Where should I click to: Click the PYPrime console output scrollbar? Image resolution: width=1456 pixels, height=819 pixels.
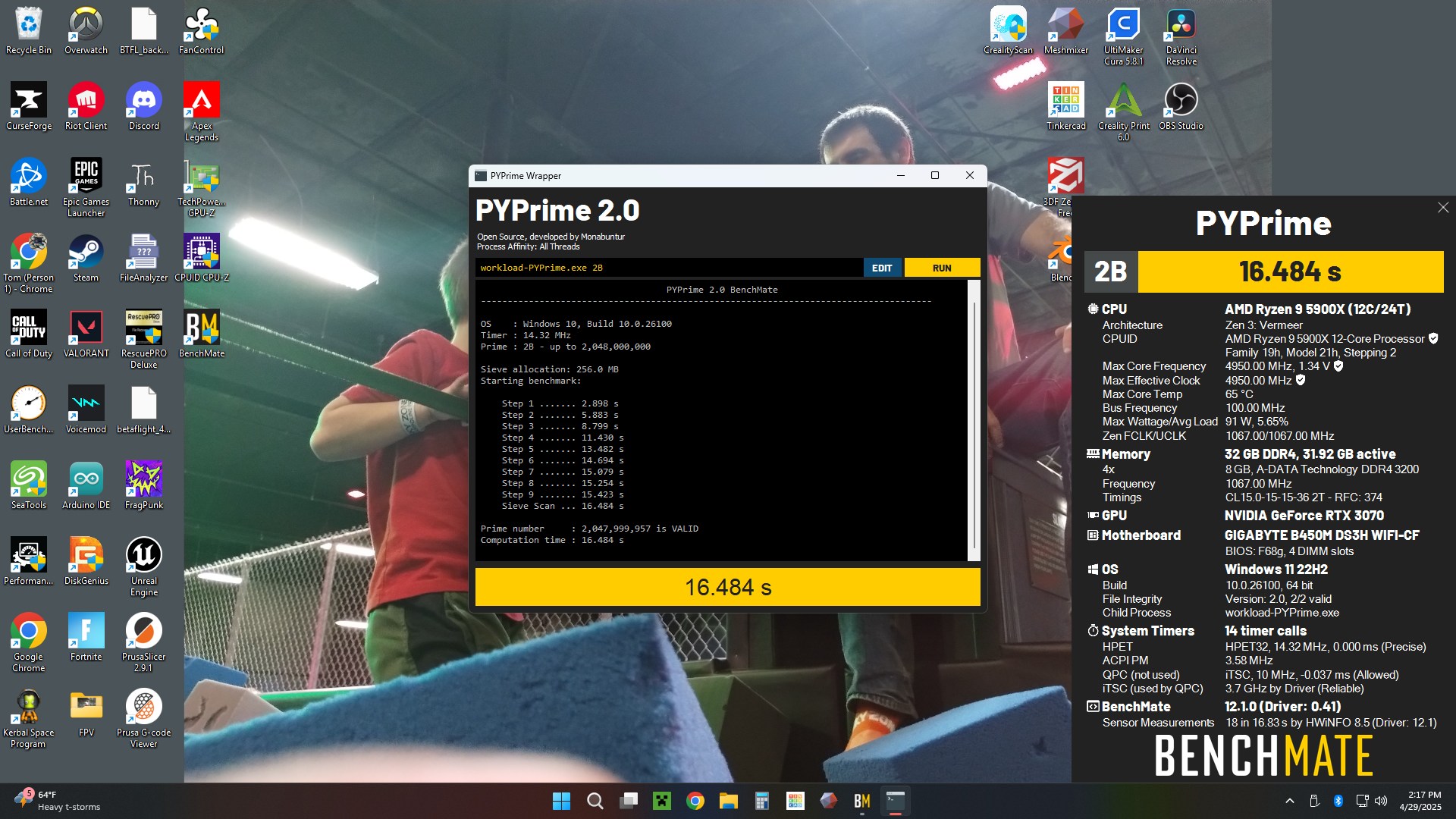974,421
